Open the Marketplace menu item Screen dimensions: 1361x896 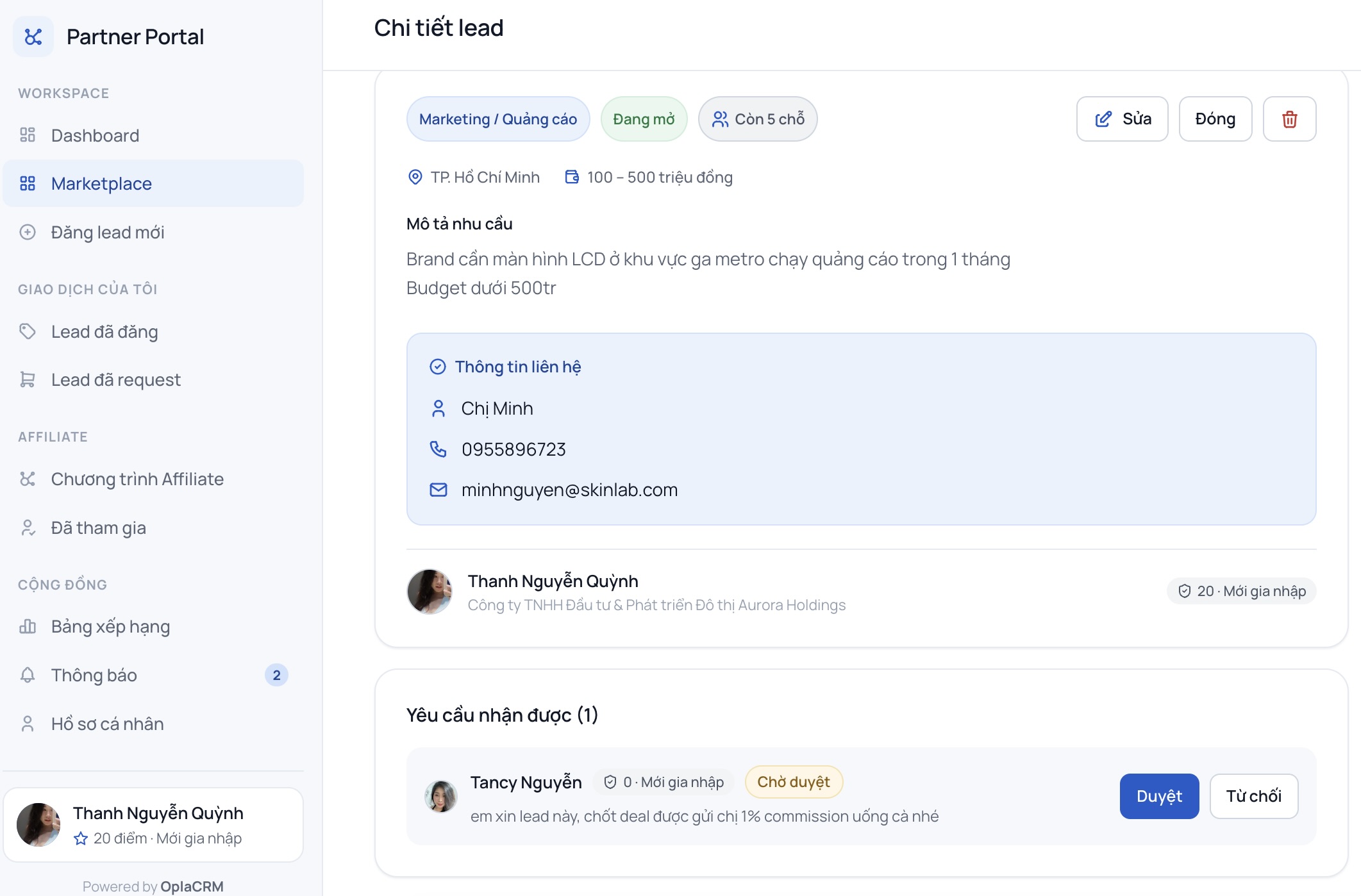153,183
